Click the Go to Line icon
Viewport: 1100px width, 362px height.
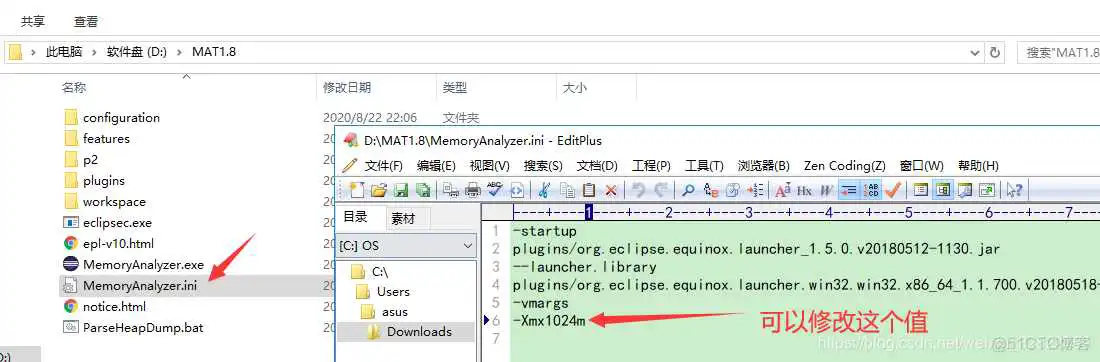click(755, 189)
